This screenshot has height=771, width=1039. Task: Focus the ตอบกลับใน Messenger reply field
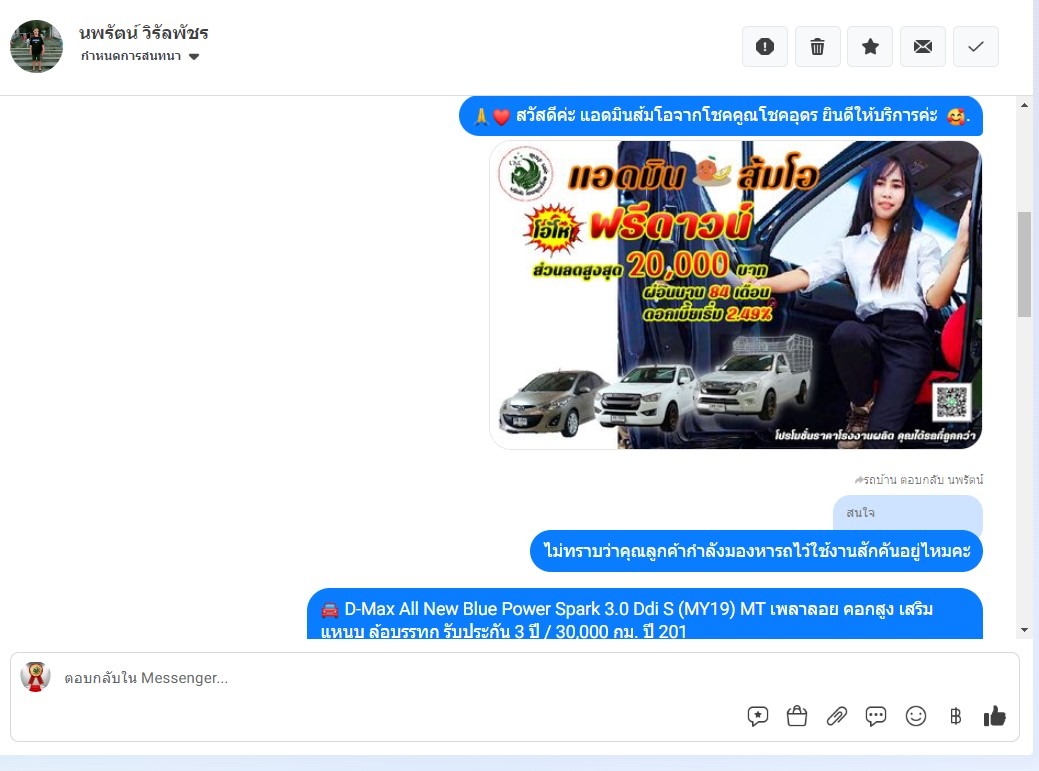point(514,678)
